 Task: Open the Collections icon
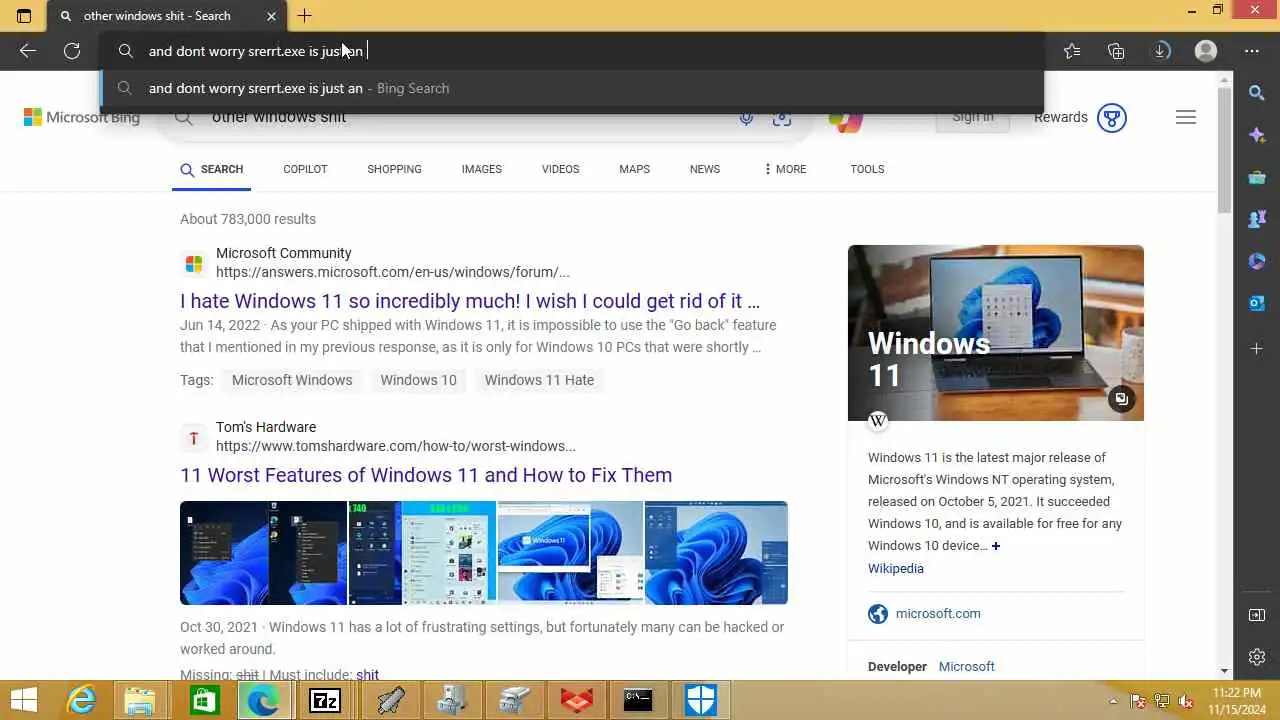[1116, 51]
